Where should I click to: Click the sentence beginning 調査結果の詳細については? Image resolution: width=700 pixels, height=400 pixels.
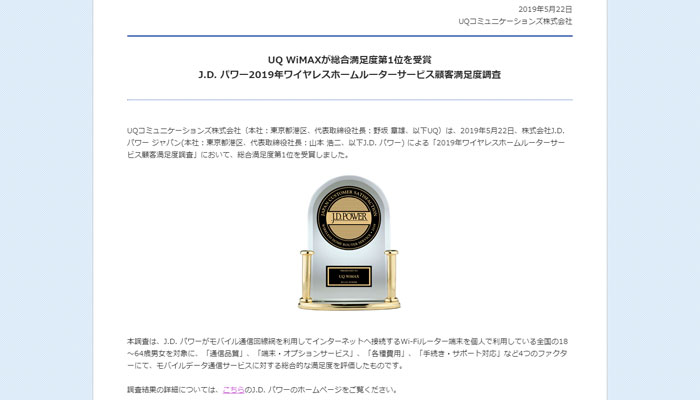click(262, 390)
